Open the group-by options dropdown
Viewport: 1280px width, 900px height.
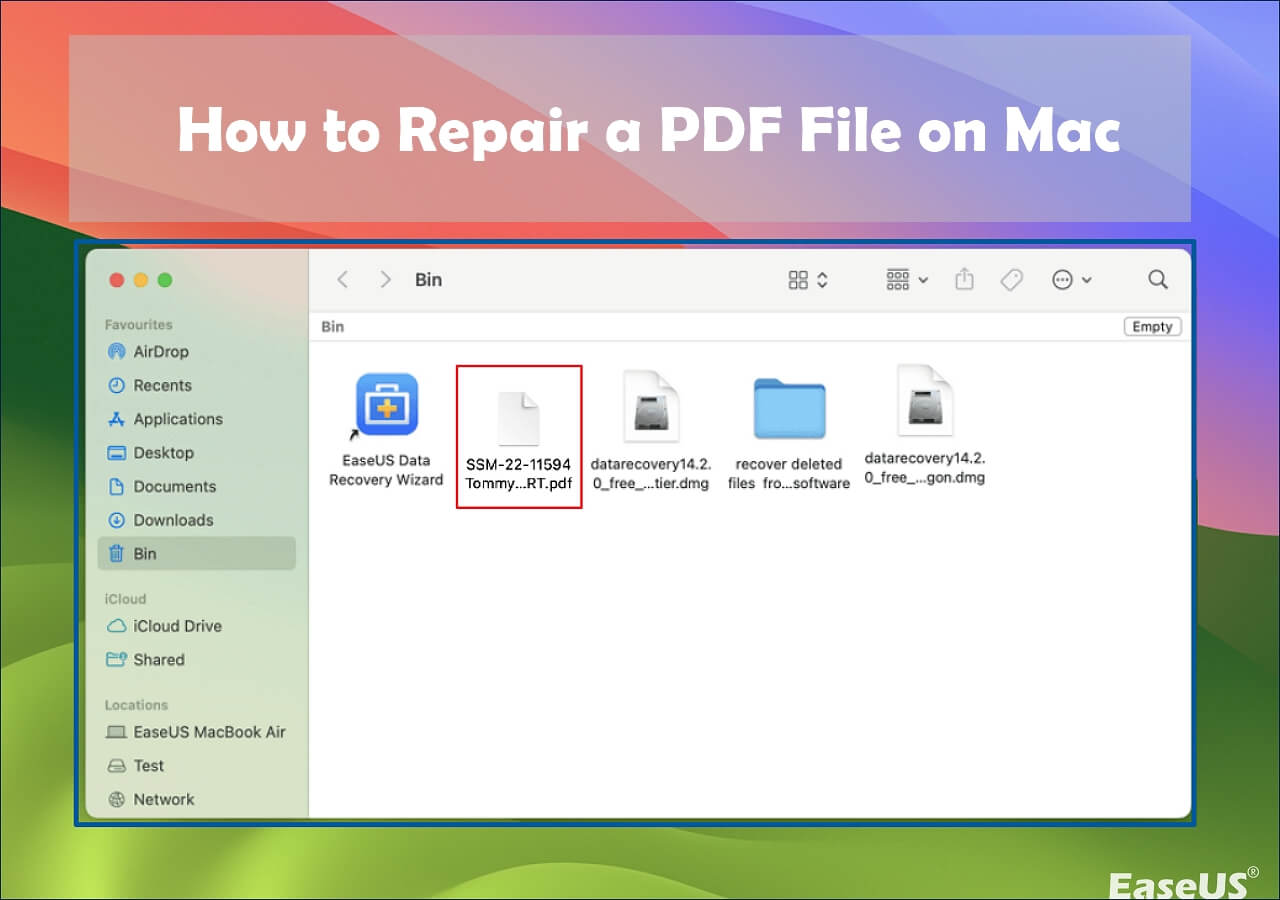pyautogui.click(x=907, y=280)
